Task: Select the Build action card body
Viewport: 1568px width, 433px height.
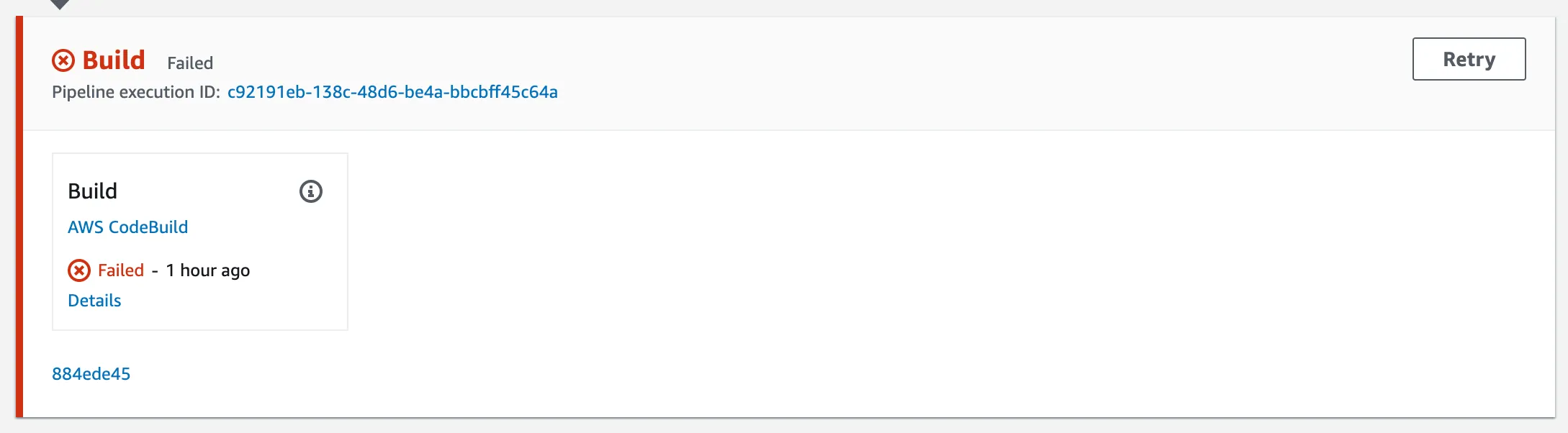Action: point(200,242)
